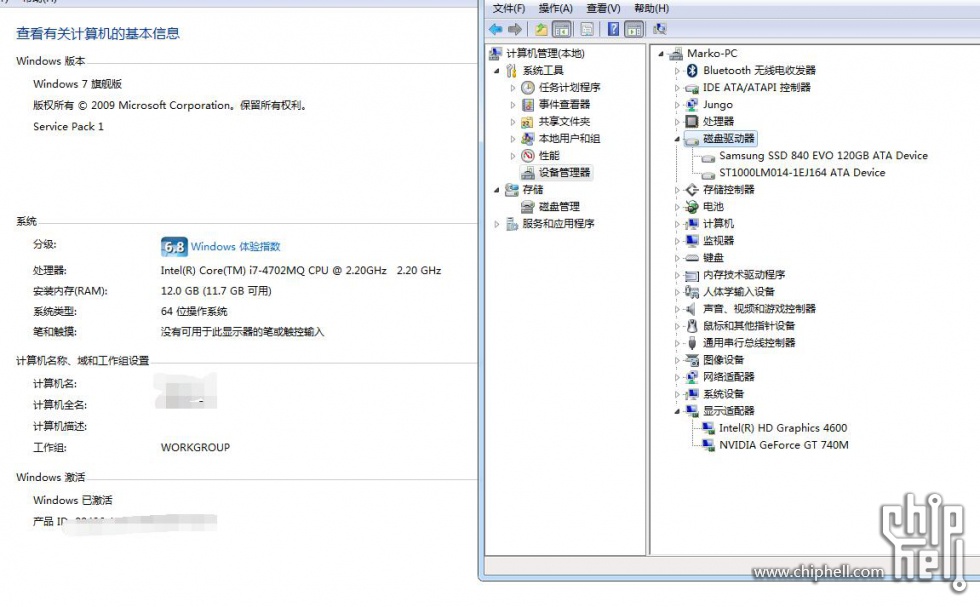Collapse the 系统工具 tree node
980x607 pixels.
pyautogui.click(x=497, y=71)
